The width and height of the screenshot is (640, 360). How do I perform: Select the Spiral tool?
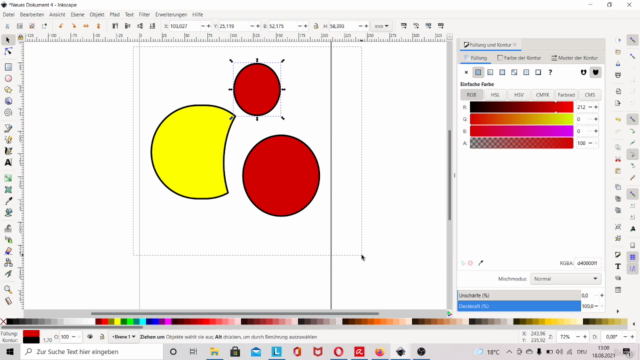(x=8, y=113)
